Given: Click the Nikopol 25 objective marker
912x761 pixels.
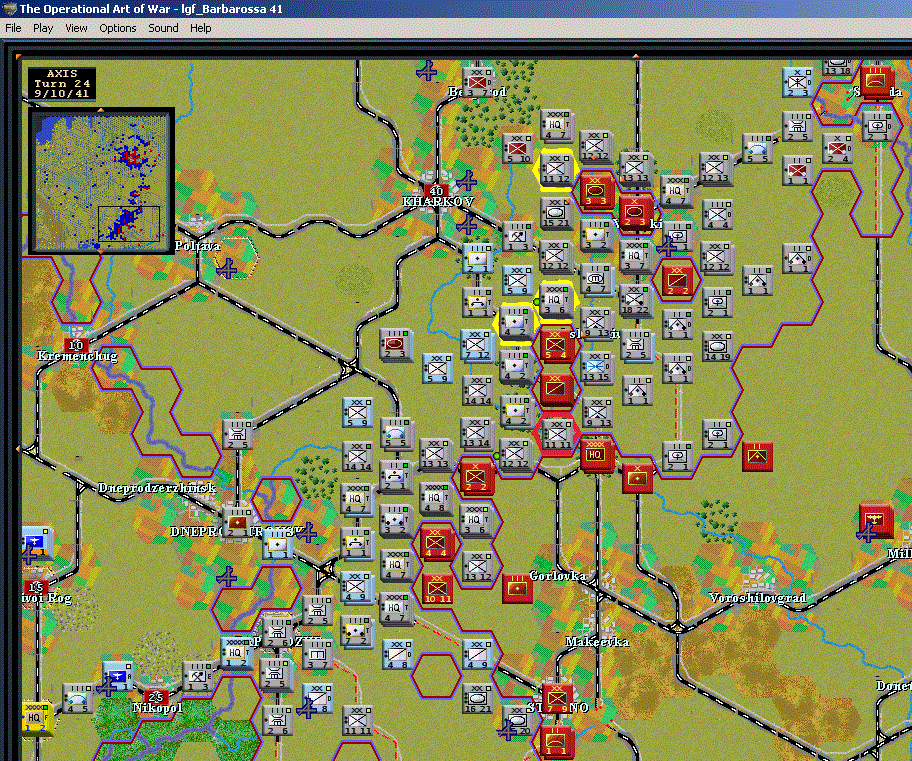Looking at the screenshot, I should [x=155, y=697].
